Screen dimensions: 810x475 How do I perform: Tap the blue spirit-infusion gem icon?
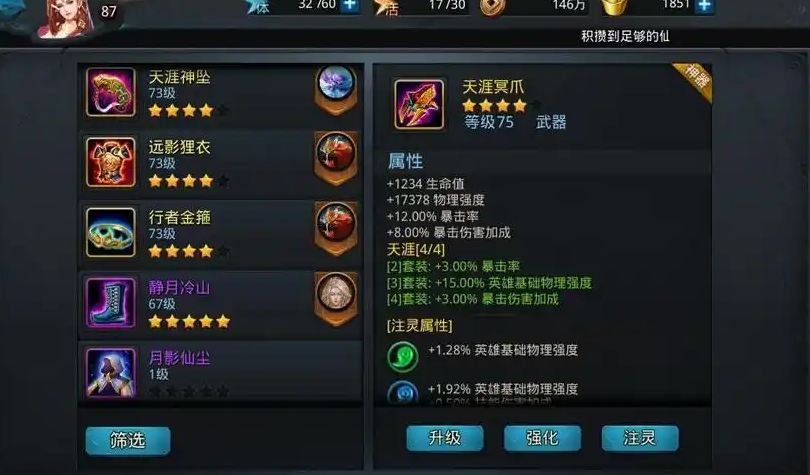point(402,392)
